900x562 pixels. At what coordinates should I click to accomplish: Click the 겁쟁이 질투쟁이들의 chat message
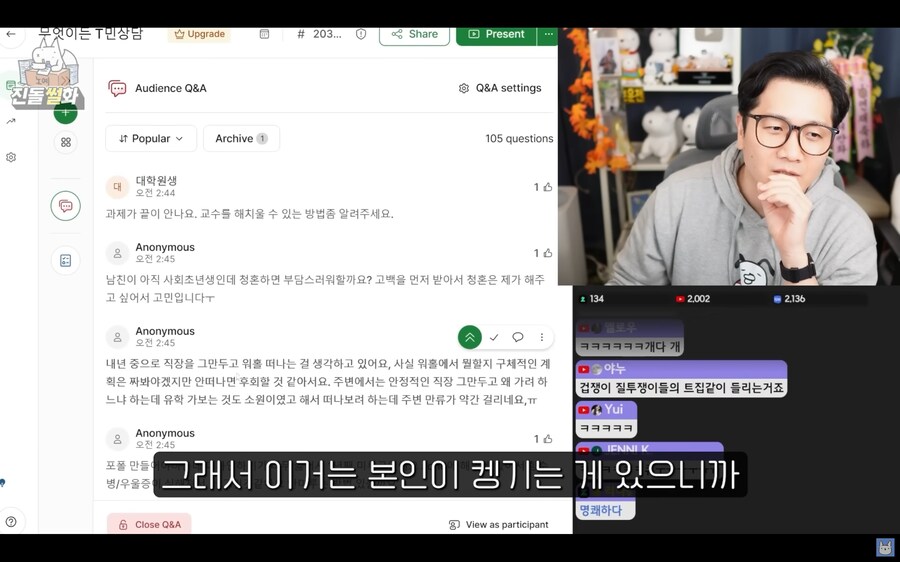[x=681, y=387]
